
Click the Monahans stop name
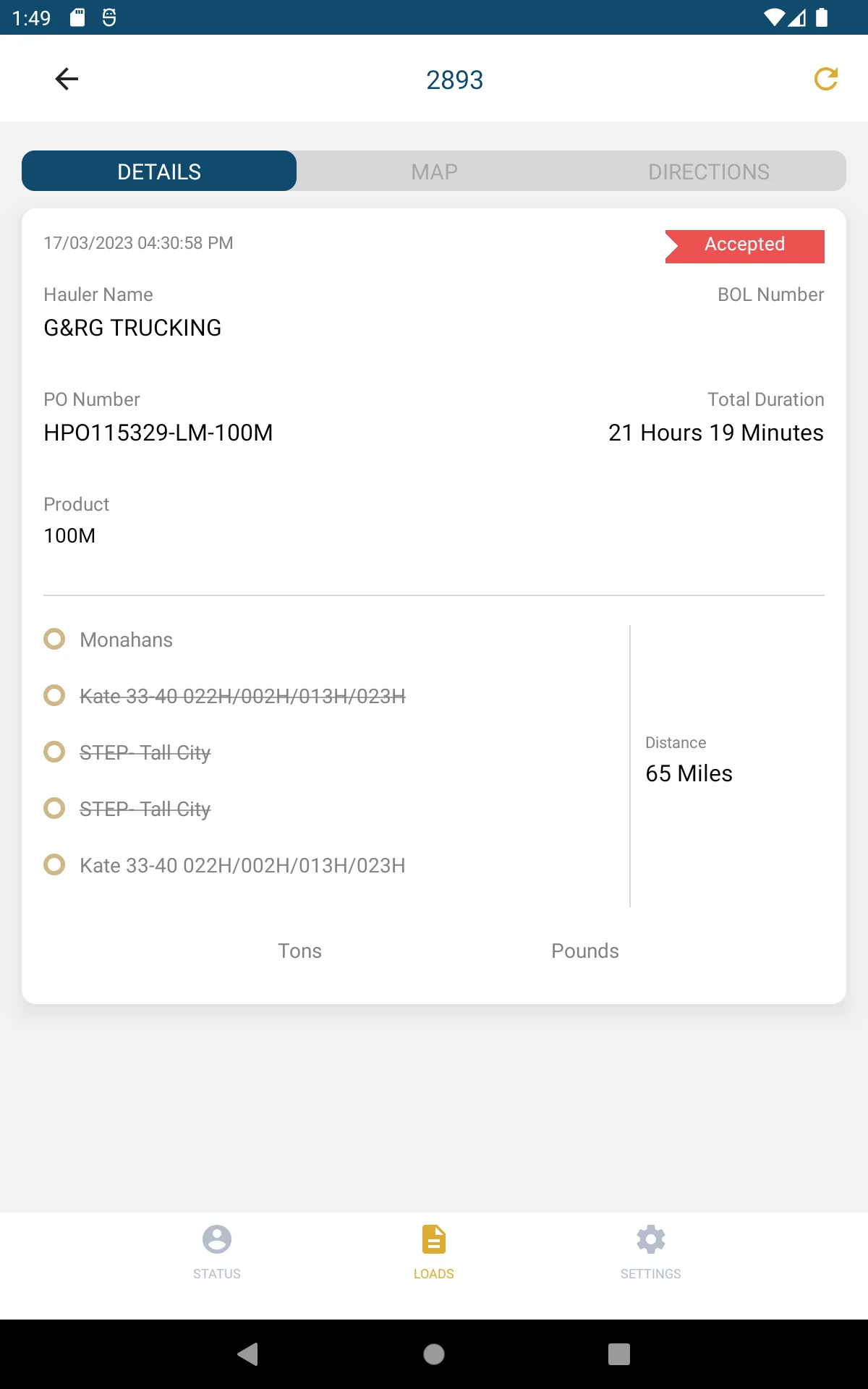coord(127,640)
